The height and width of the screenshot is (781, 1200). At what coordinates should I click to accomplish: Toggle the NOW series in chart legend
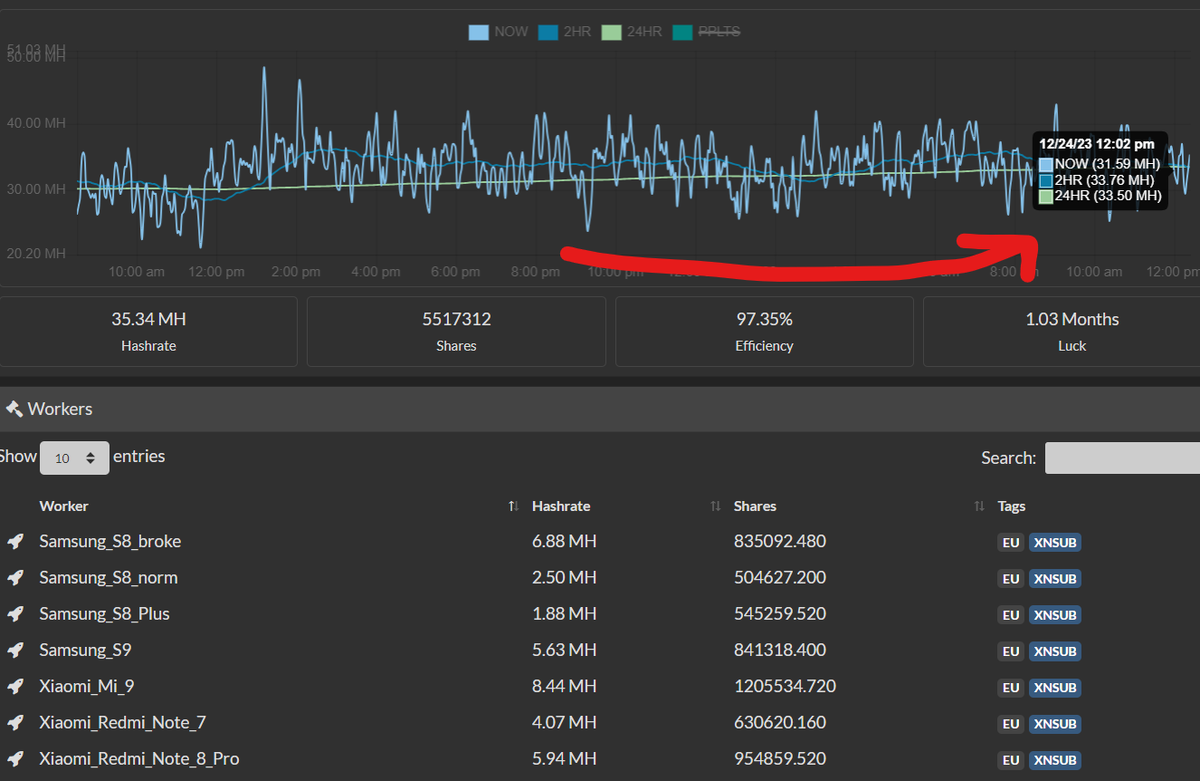click(x=499, y=32)
